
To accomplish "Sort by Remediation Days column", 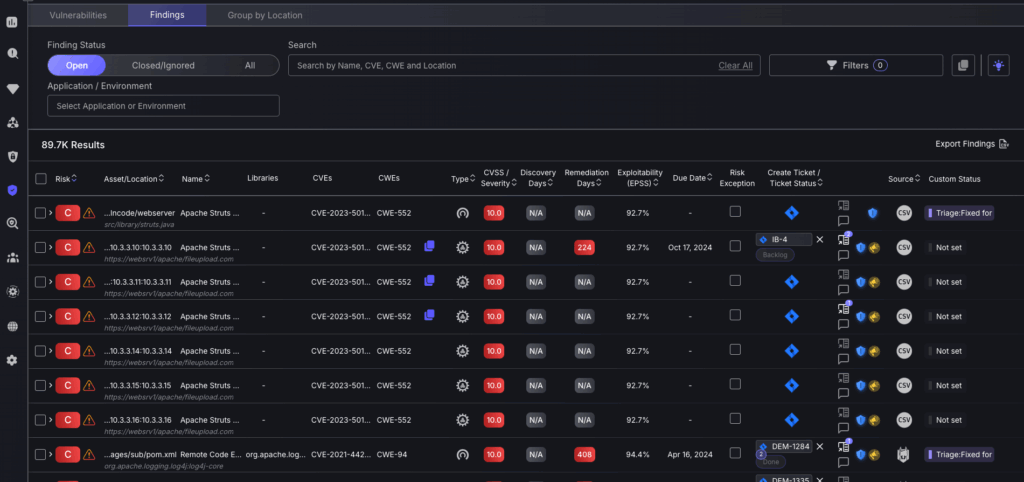I will [x=586, y=178].
